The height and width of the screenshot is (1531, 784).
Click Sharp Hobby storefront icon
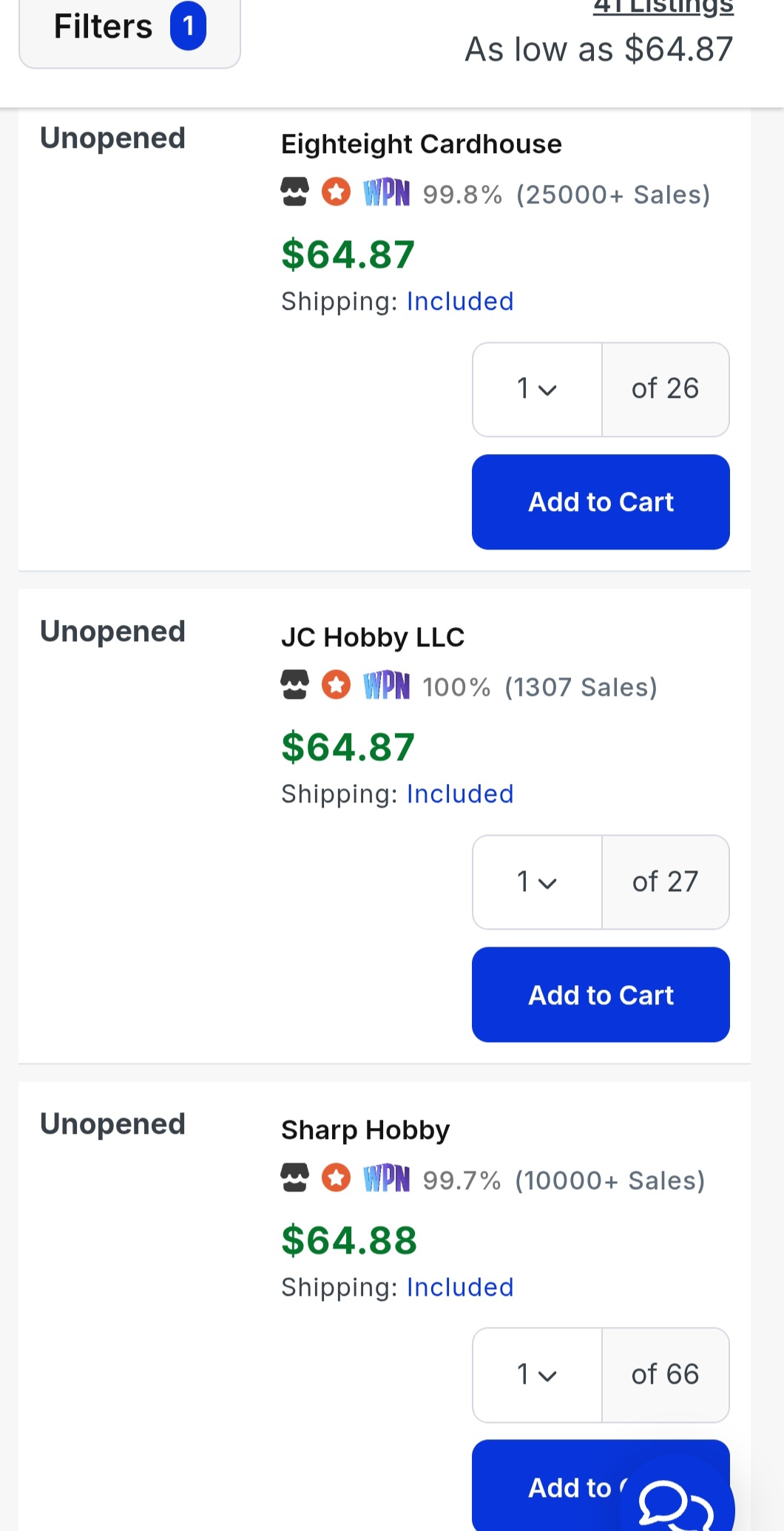pos(294,1178)
